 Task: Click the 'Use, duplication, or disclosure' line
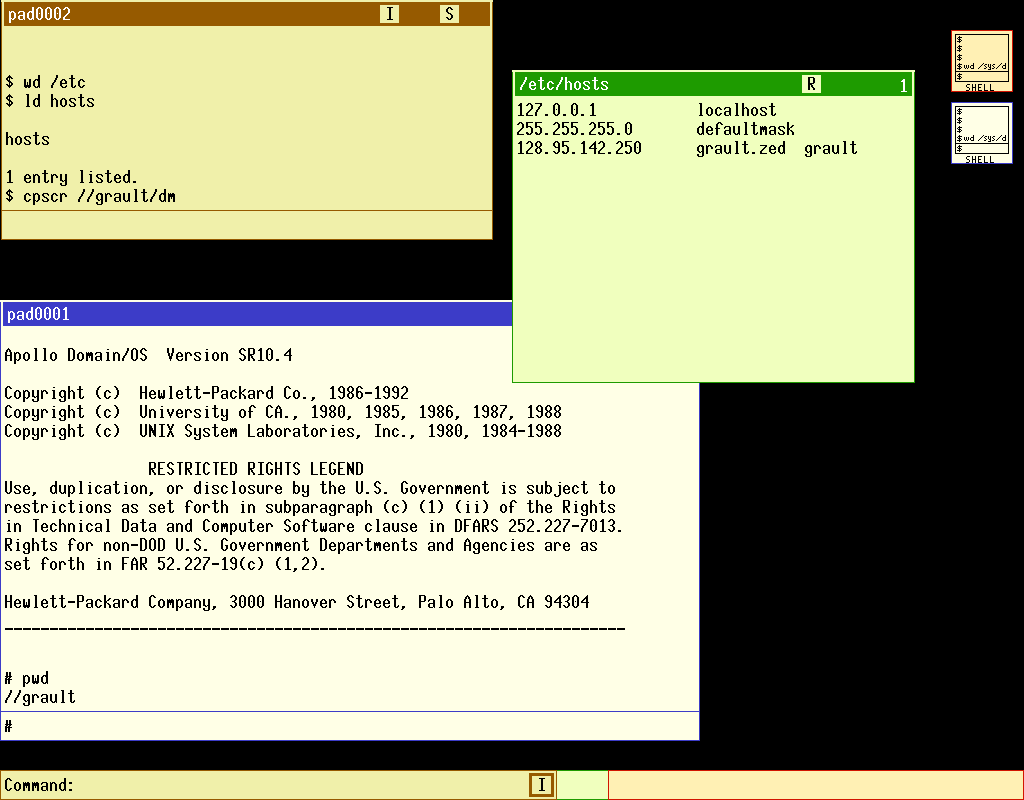click(x=310, y=488)
